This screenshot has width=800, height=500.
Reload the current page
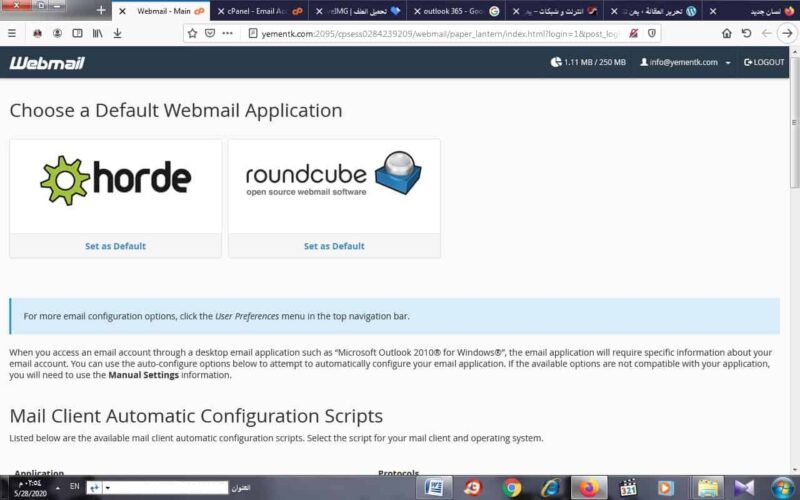click(x=746, y=33)
